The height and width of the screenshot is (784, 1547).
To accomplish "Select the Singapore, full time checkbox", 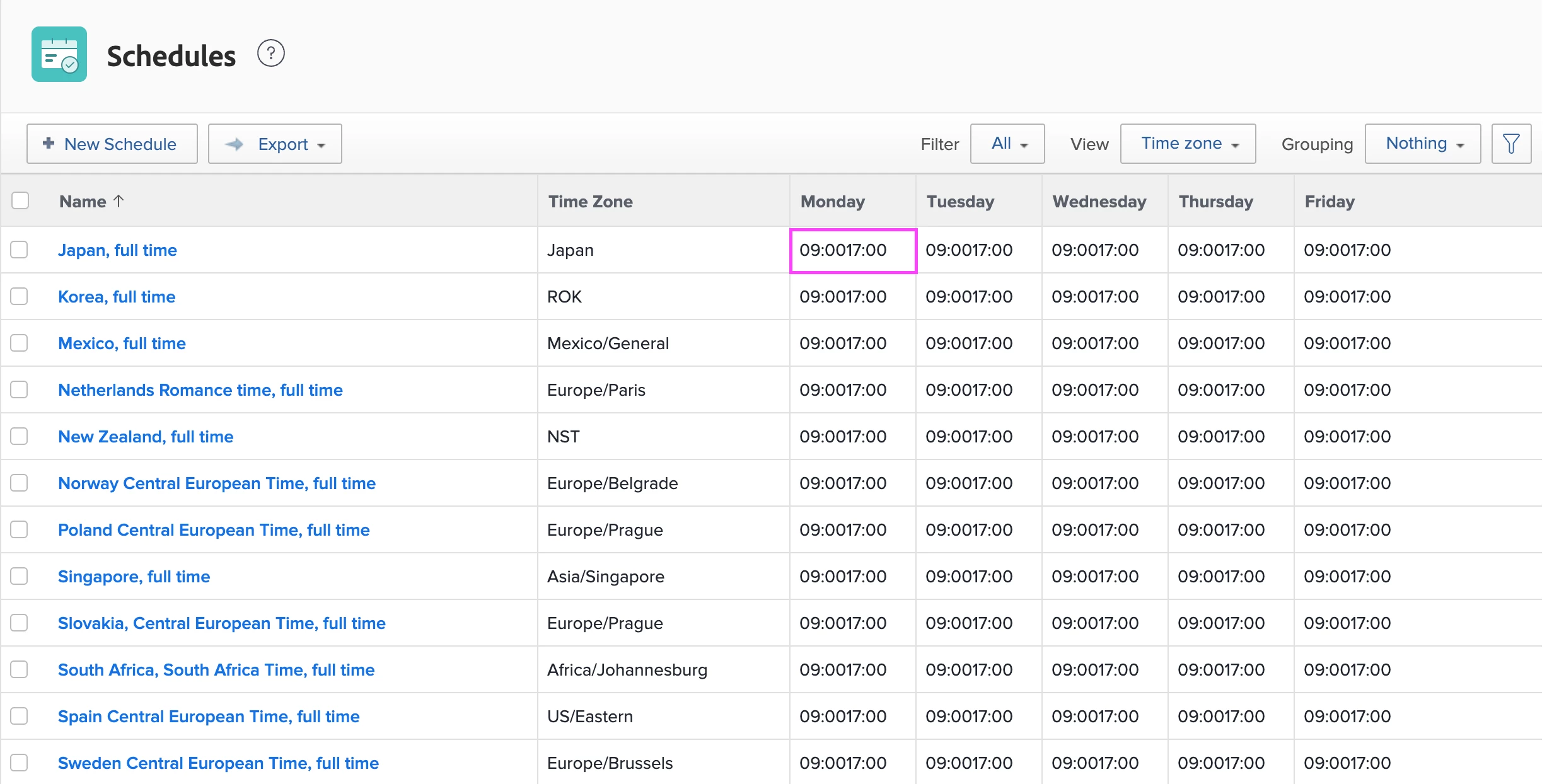I will pos(20,577).
